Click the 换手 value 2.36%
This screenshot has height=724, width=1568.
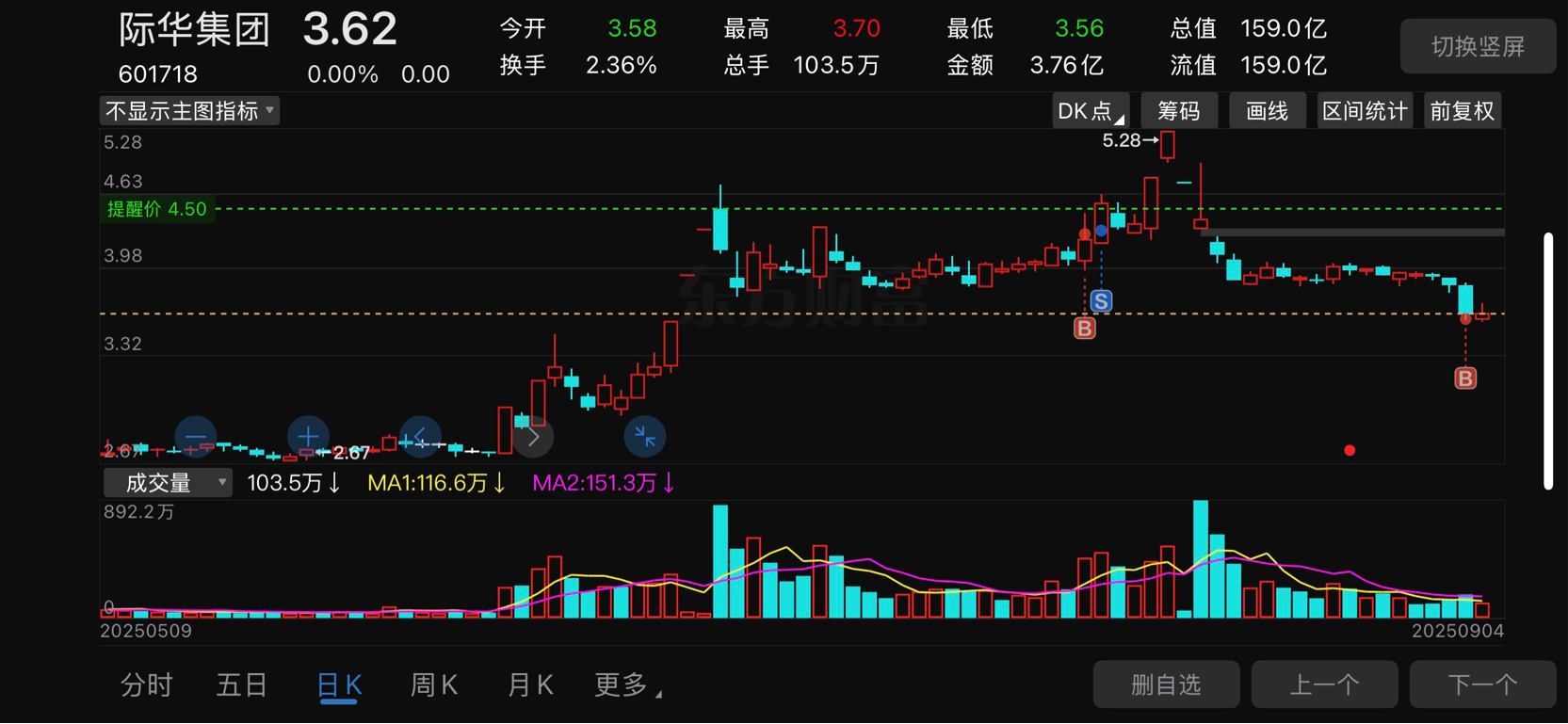(622, 65)
